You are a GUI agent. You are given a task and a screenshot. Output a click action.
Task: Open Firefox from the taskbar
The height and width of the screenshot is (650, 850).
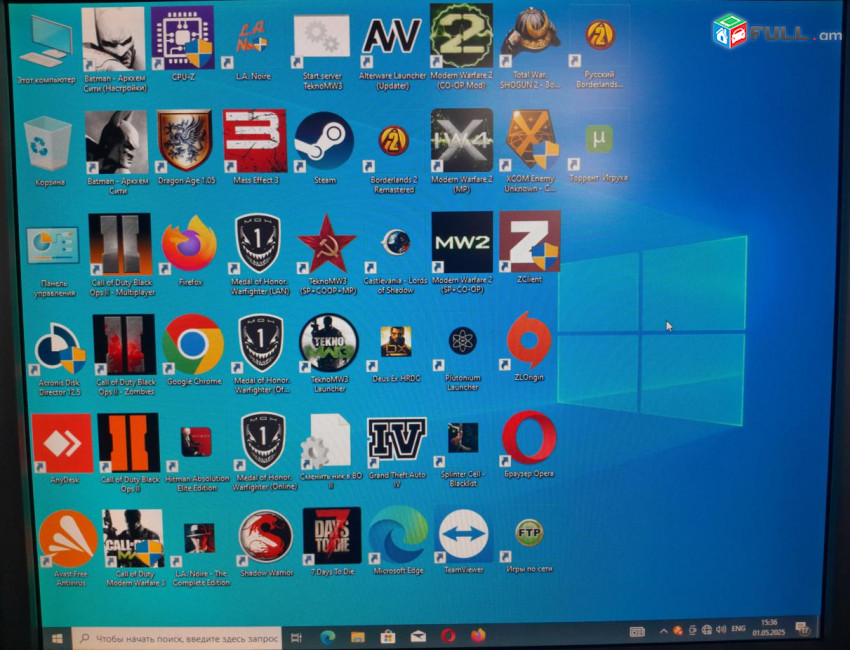[478, 635]
